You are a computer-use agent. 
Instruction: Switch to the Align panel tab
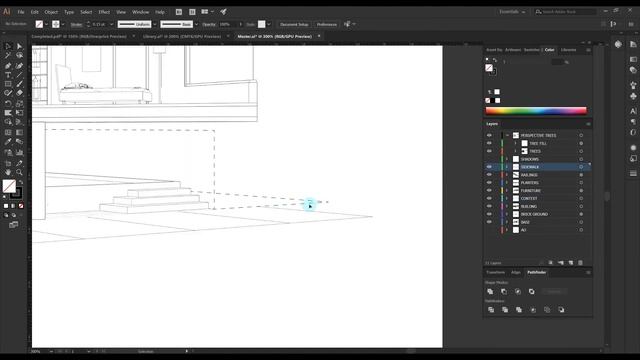pos(516,272)
